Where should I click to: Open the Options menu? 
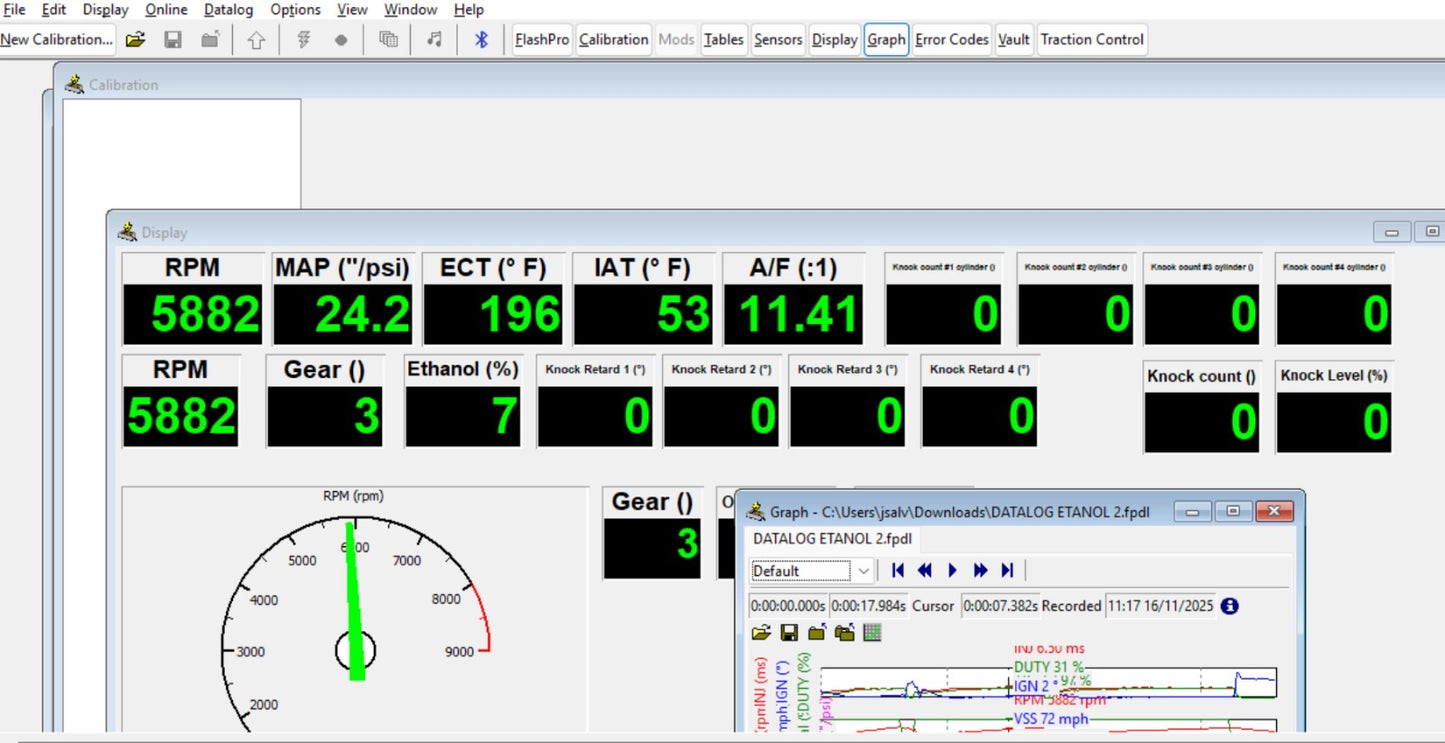coord(295,10)
